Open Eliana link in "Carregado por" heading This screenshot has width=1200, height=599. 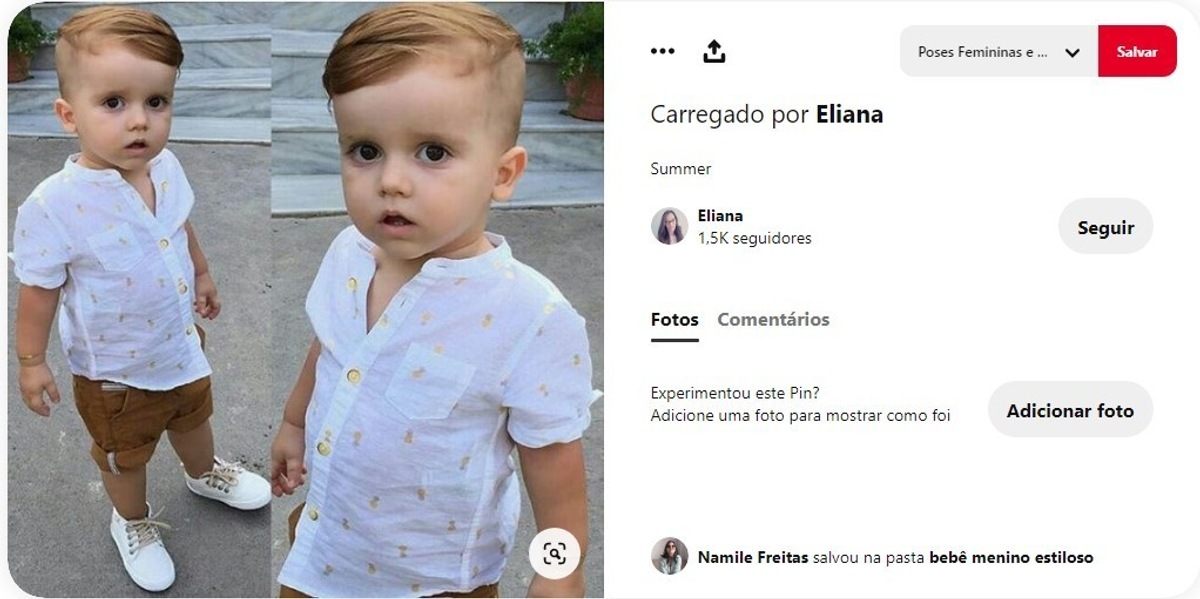[x=849, y=114]
